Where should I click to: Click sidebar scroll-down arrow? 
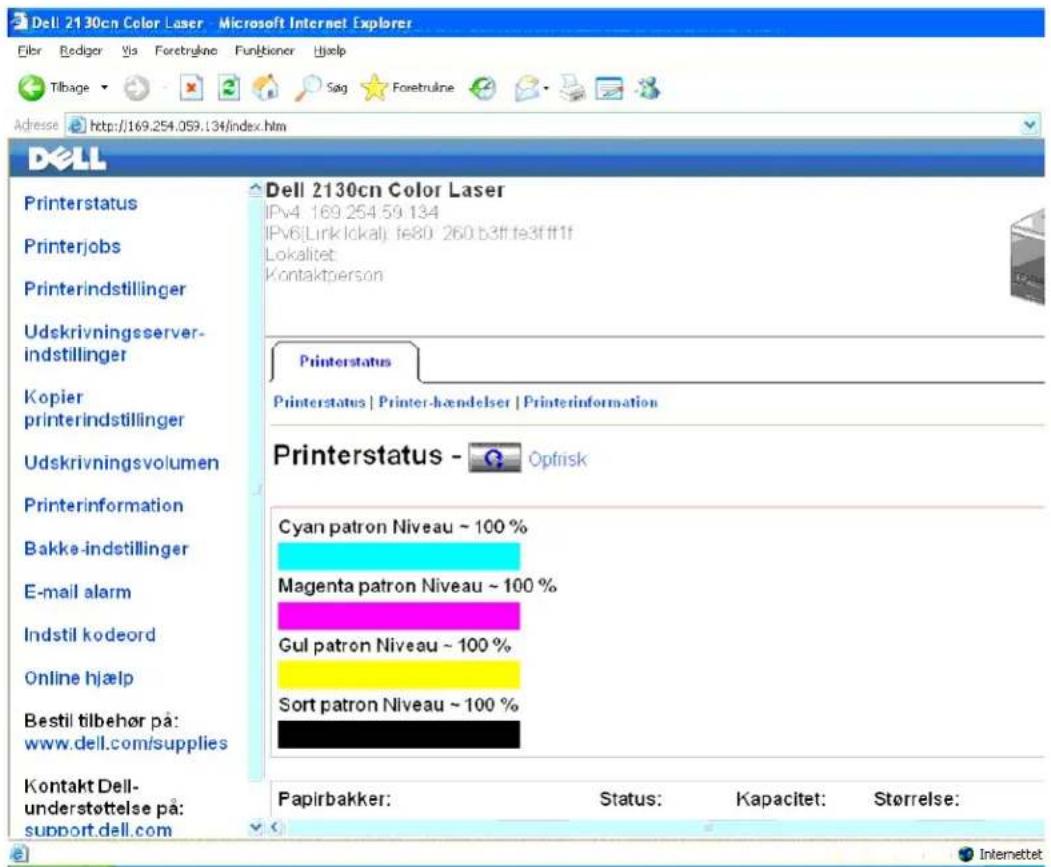pyautogui.click(x=255, y=827)
